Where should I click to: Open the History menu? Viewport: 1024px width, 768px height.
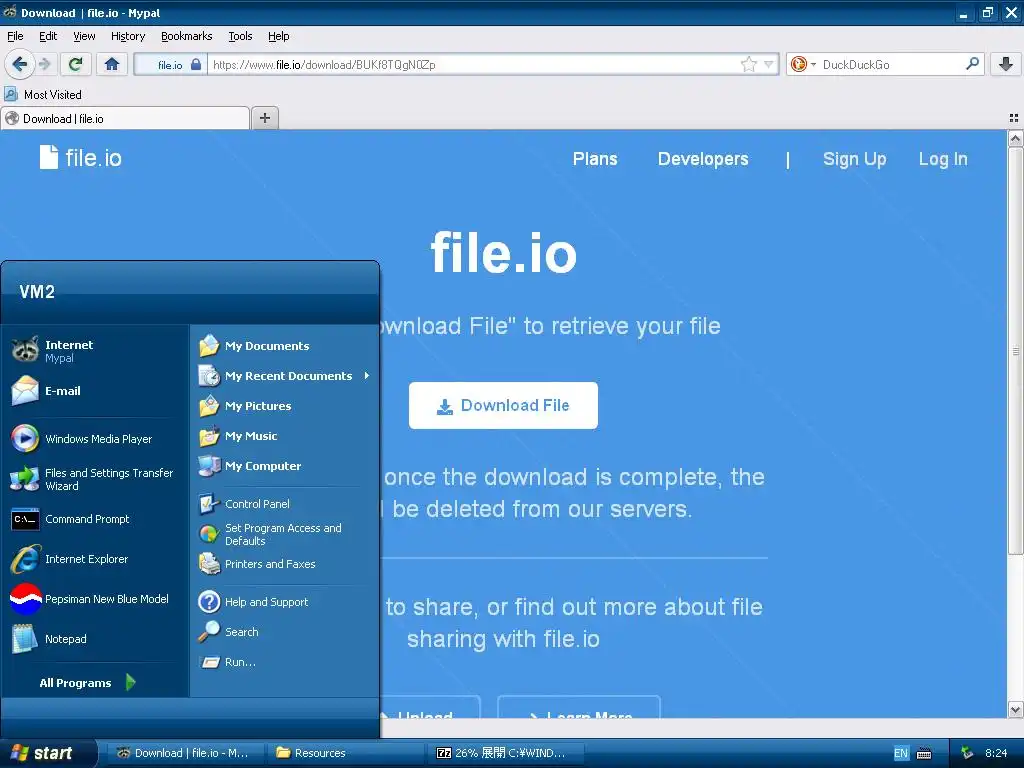click(x=128, y=36)
